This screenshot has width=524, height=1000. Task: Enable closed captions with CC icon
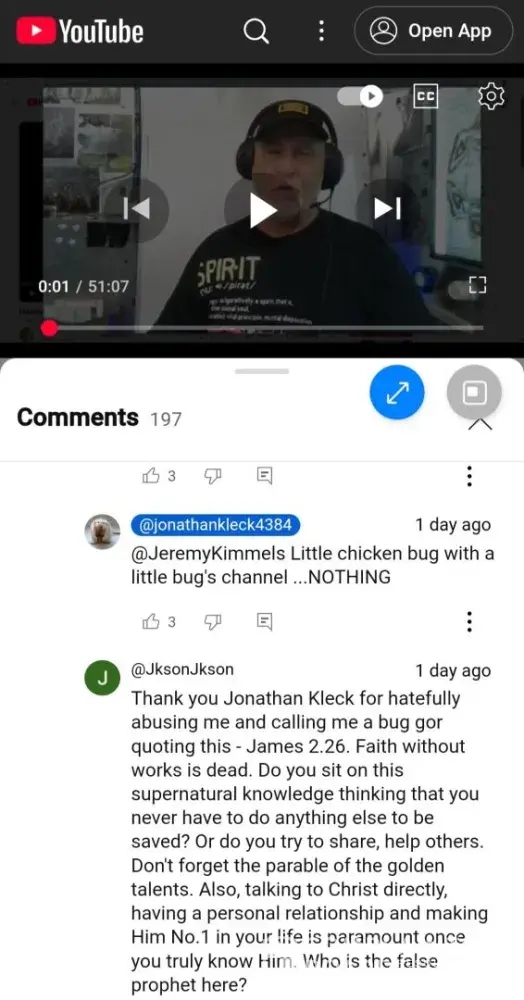point(425,96)
